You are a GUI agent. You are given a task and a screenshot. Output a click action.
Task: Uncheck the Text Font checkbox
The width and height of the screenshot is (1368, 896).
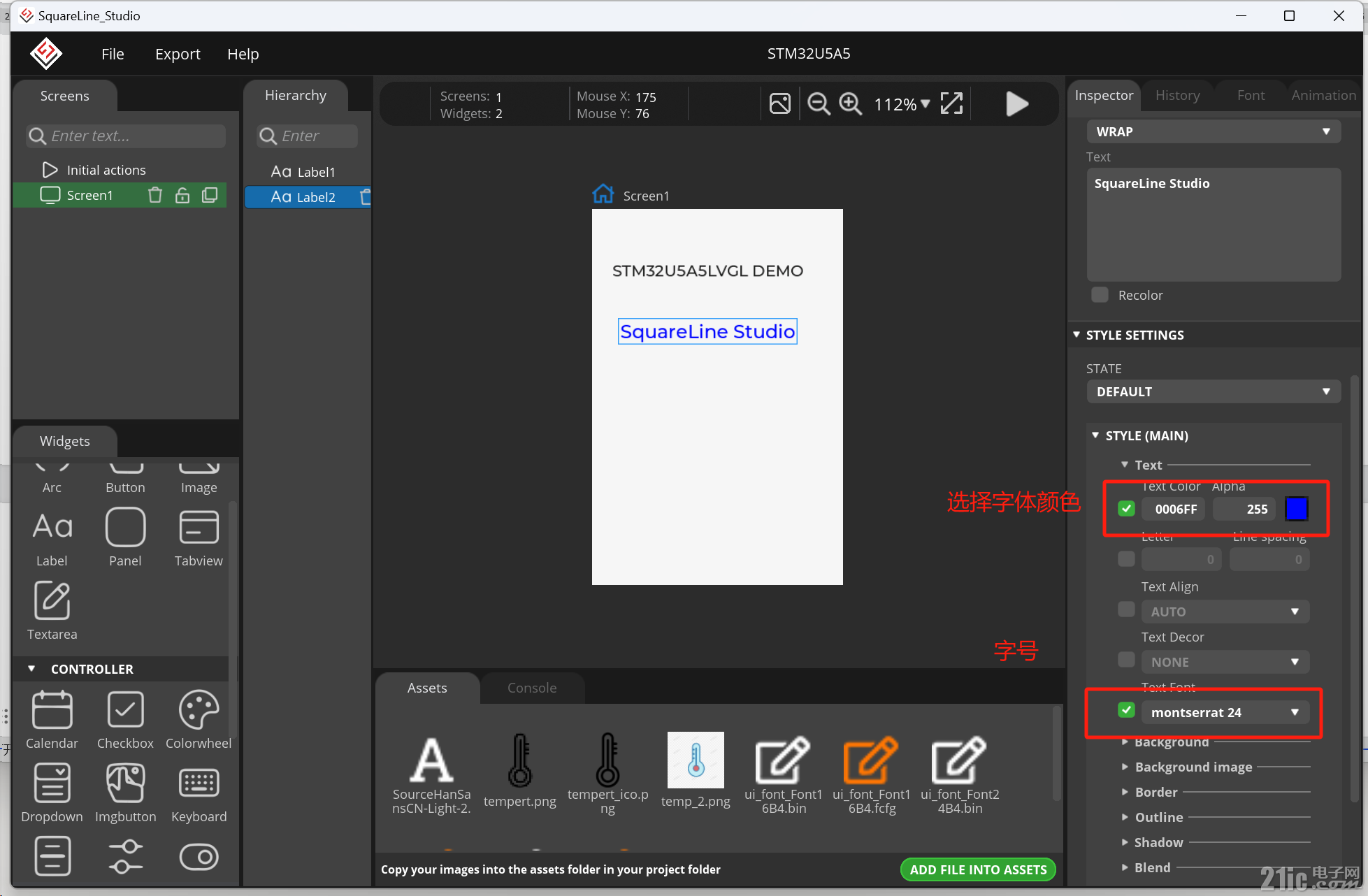(1126, 710)
